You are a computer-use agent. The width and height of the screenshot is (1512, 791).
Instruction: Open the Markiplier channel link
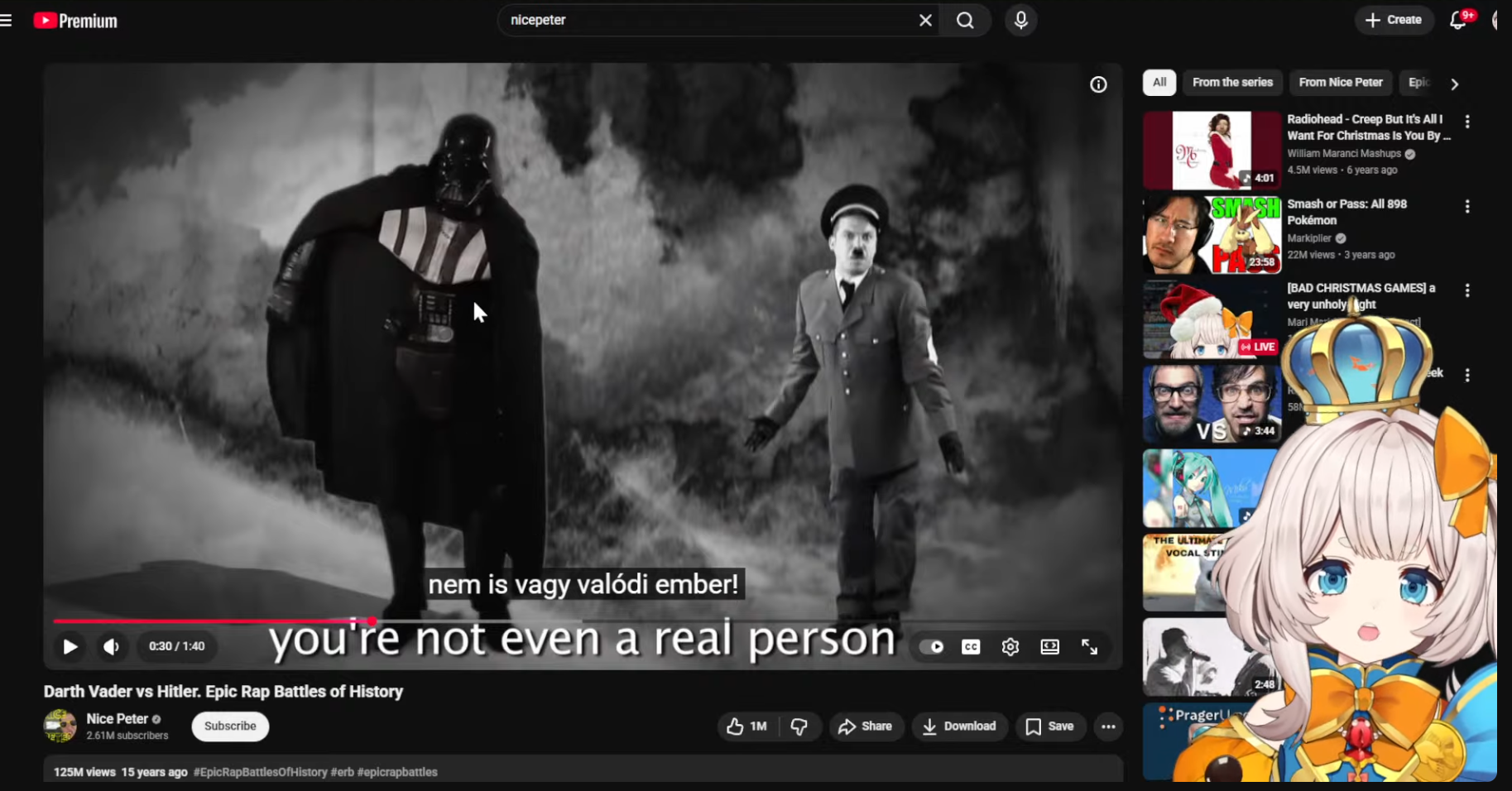[x=1309, y=238]
